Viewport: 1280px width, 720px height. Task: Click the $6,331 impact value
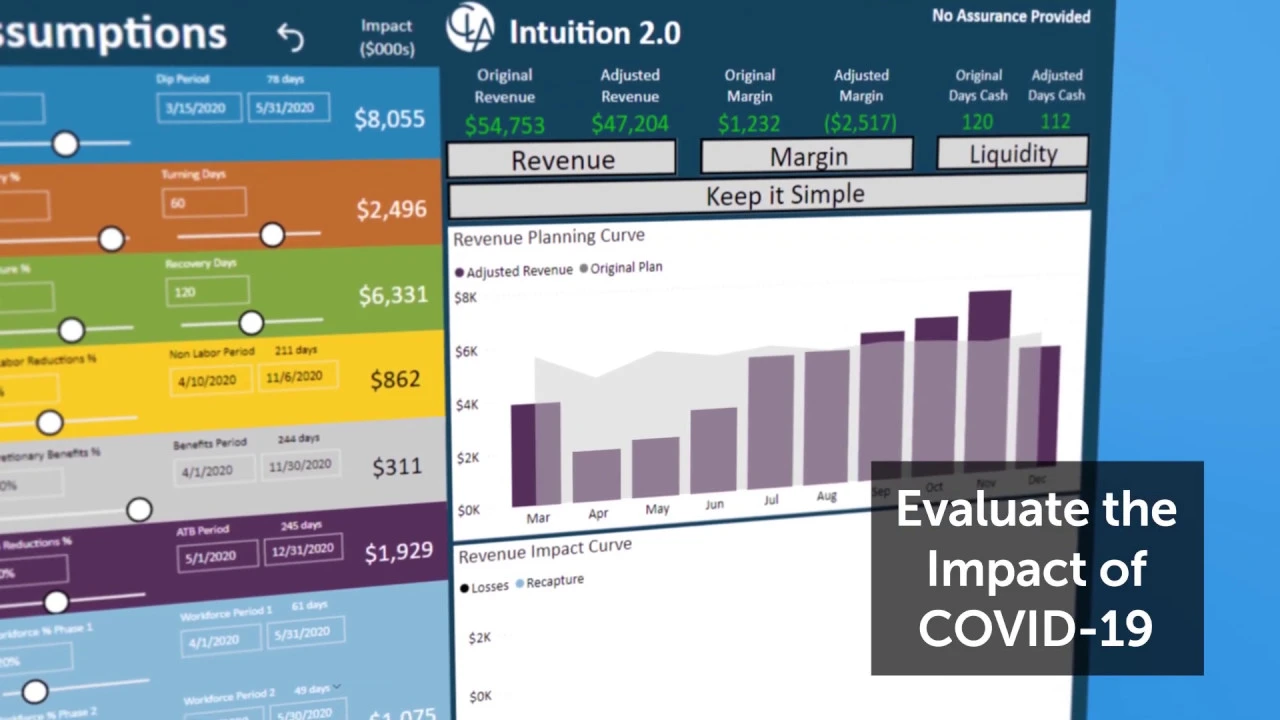[394, 294]
